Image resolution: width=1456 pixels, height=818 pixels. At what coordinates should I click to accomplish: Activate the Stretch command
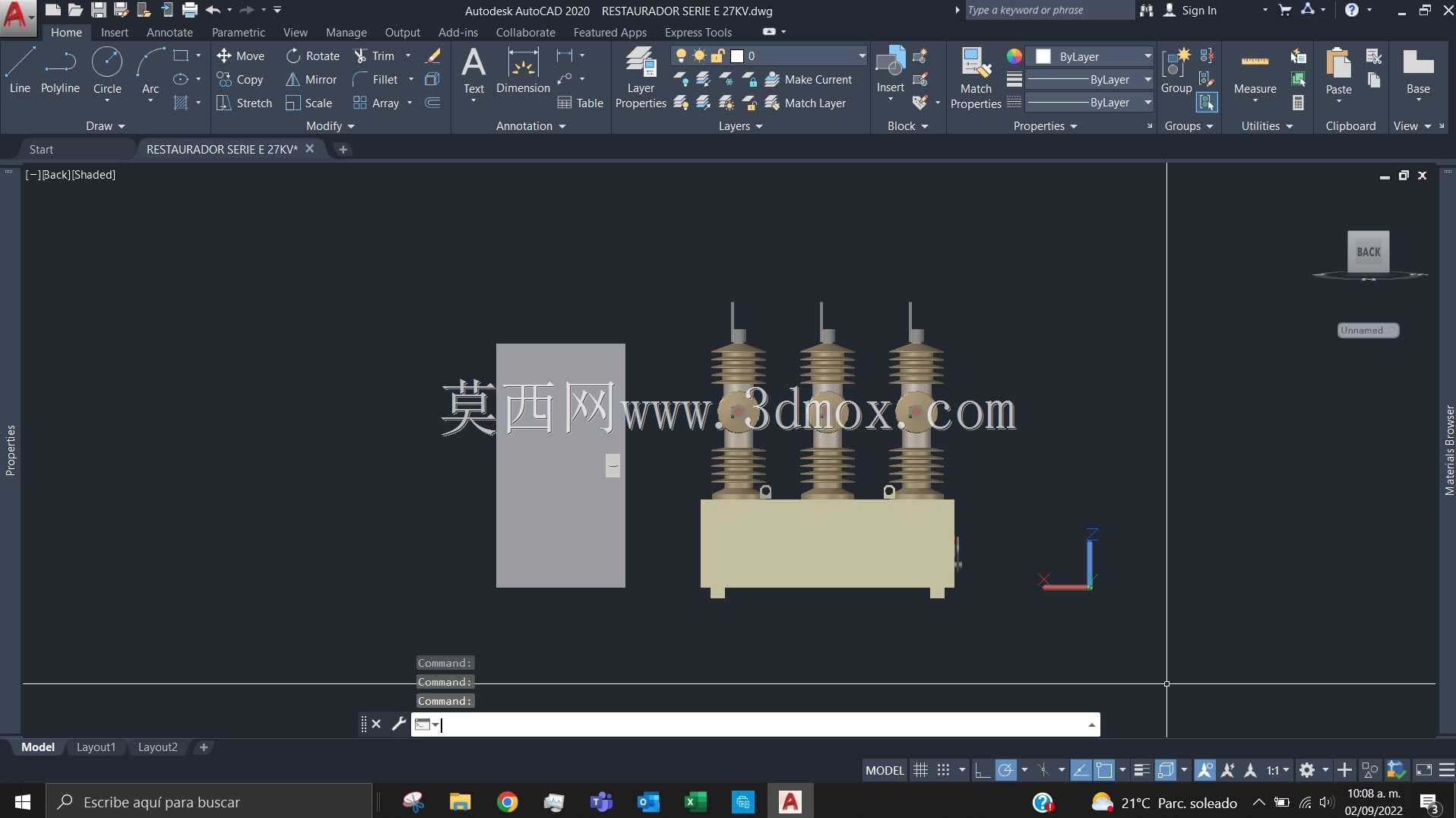click(x=244, y=103)
